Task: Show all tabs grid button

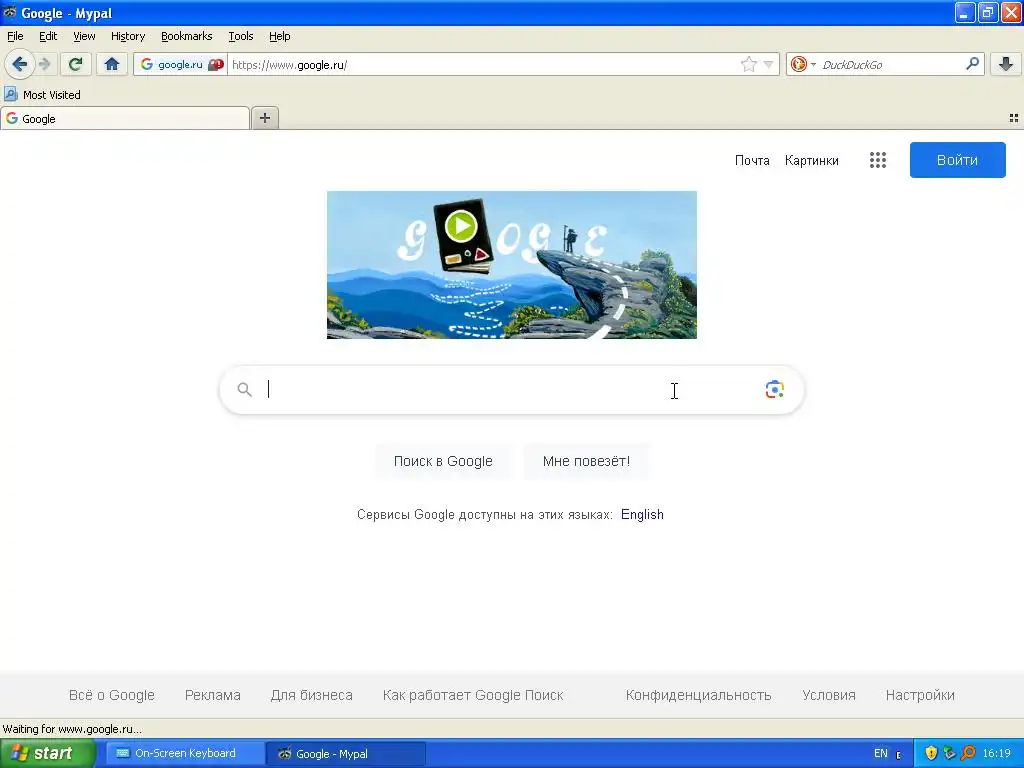Action: pyautogui.click(x=1014, y=118)
